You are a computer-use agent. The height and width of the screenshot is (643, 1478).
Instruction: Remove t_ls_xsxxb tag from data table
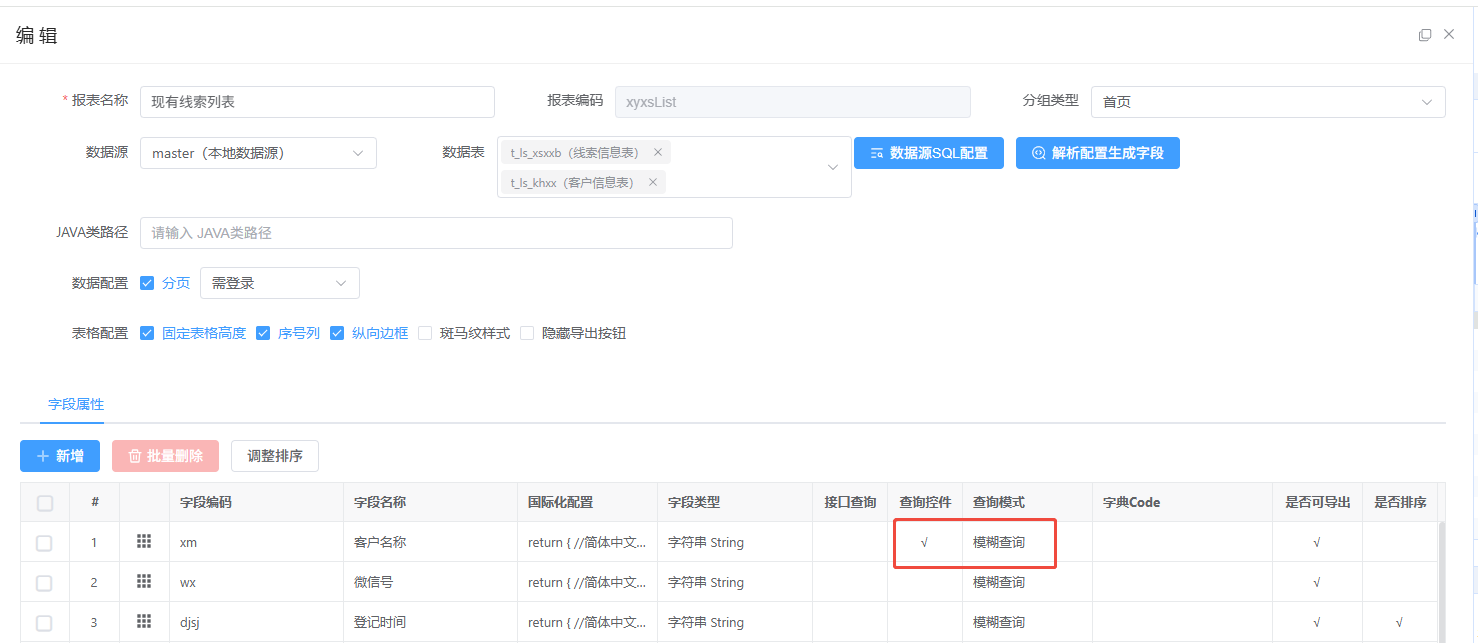point(657,153)
